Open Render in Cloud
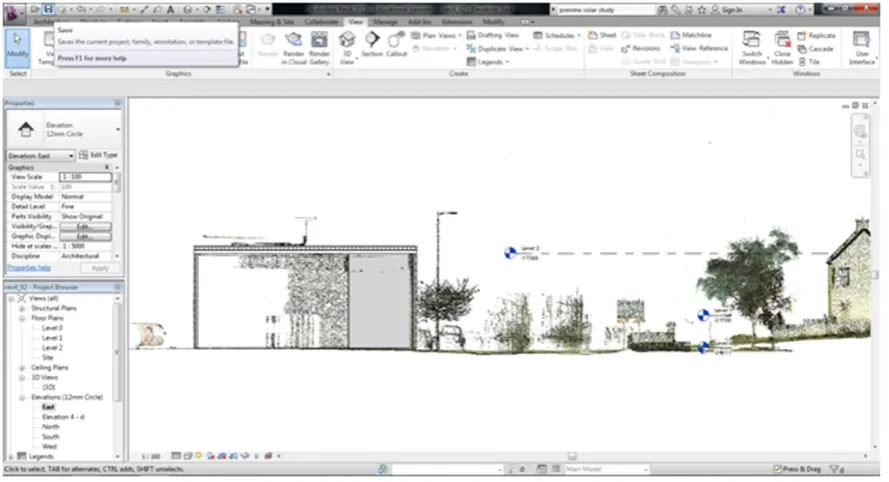The height and width of the screenshot is (482, 889). (294, 48)
